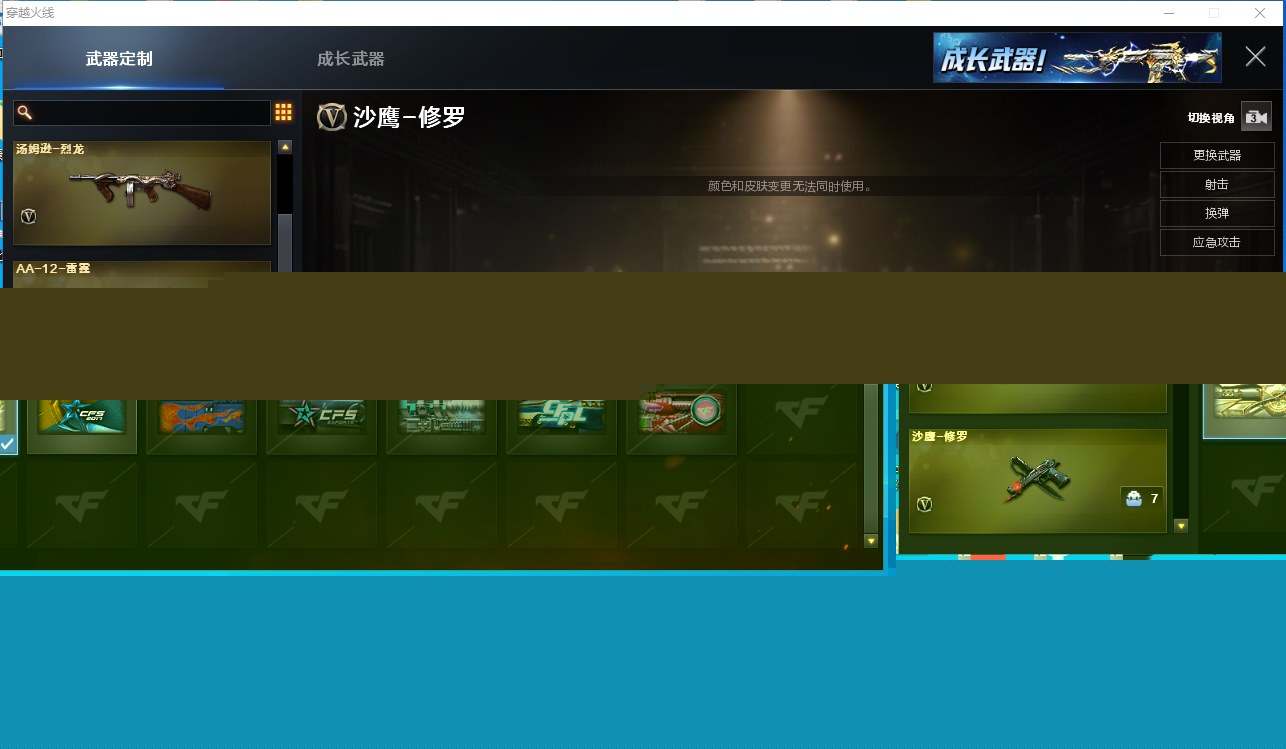Click the 切换视角 camera icon
1286x749 pixels.
coord(1256,117)
